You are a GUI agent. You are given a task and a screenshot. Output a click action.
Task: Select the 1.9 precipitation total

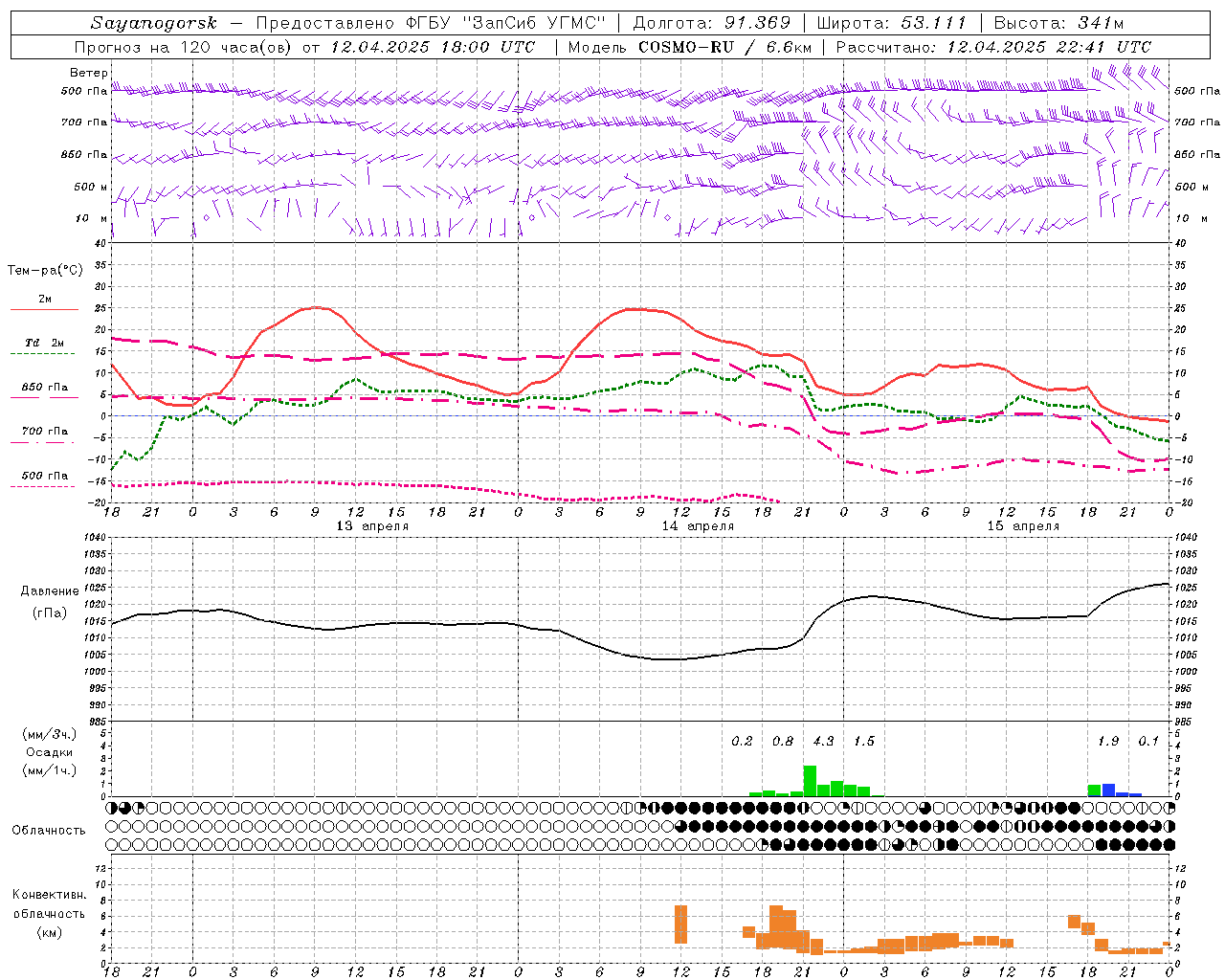click(1108, 742)
